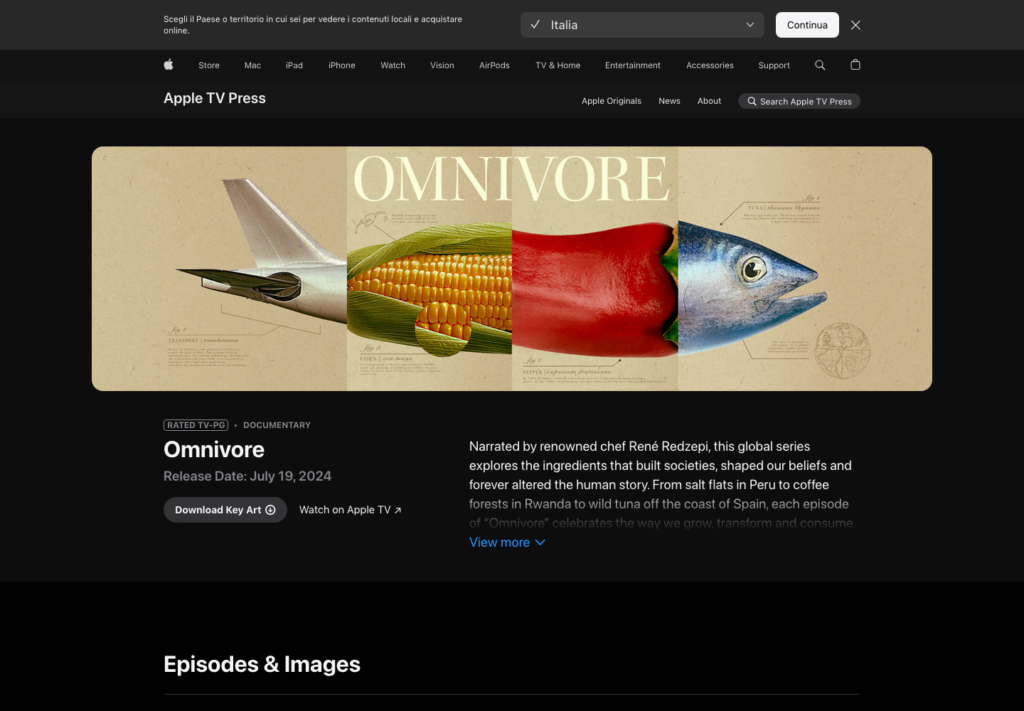This screenshot has width=1024, height=711.
Task: Open the Vision menu
Action: pos(442,65)
